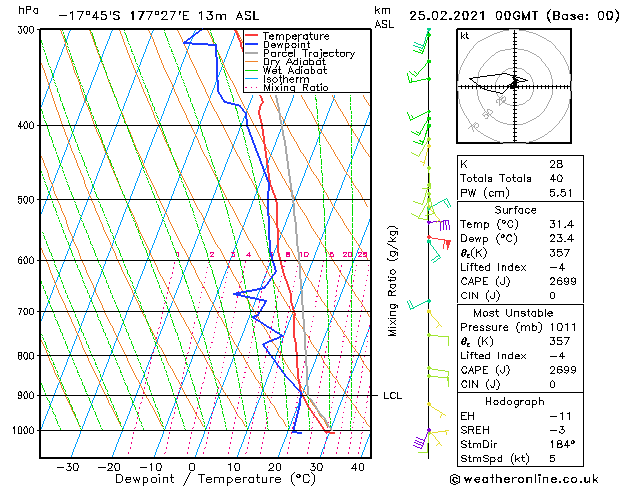The width and height of the screenshot is (629, 486).
Task: Click the StmDir value 184°
Action: (x=562, y=444)
